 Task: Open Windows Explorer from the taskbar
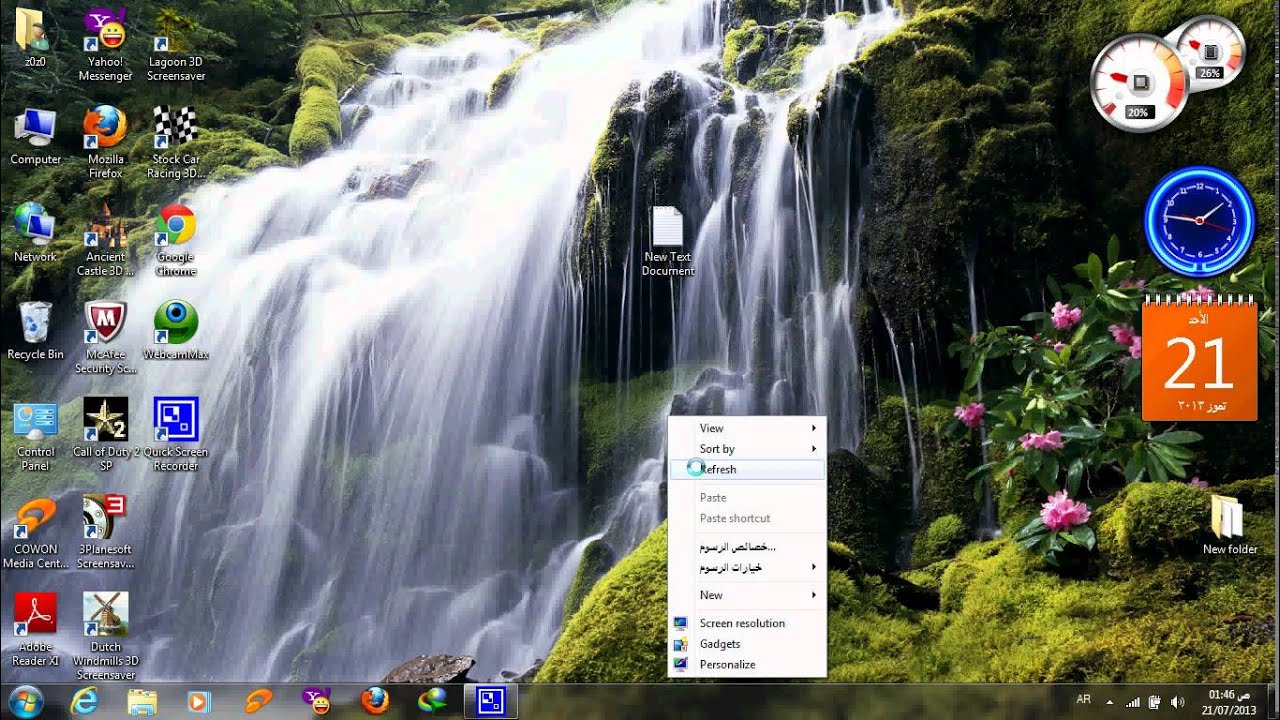point(142,702)
